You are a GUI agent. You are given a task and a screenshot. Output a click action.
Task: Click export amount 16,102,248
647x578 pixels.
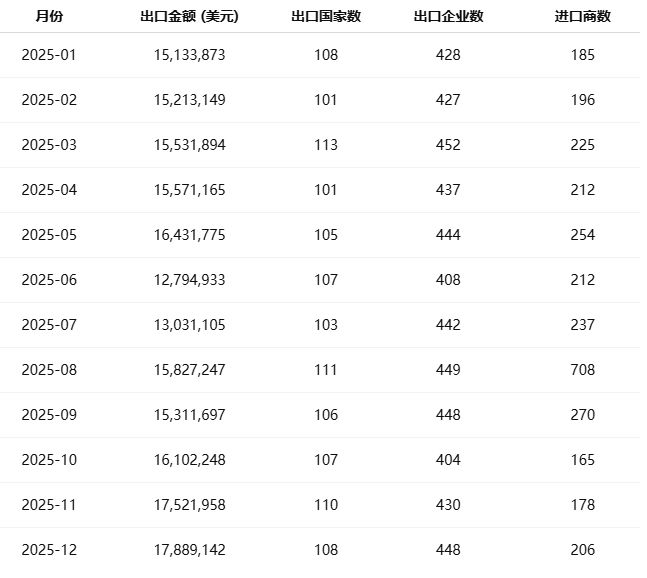click(x=190, y=460)
